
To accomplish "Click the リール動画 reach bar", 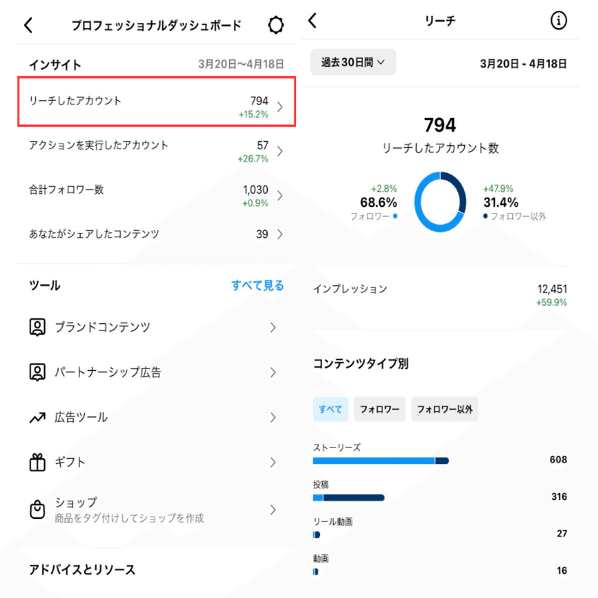I will (316, 535).
